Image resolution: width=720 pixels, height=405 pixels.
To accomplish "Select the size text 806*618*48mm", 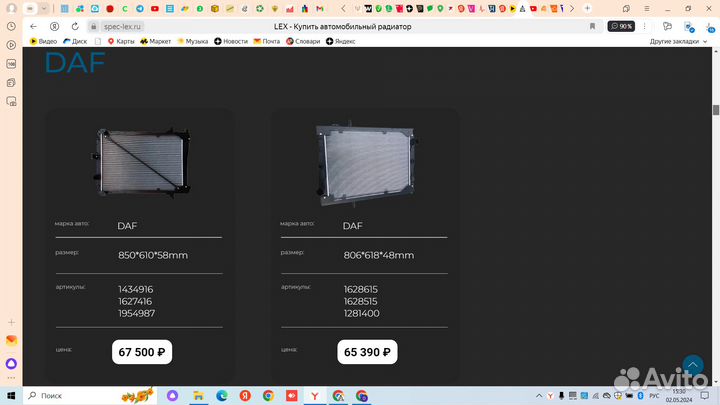I will [x=378, y=255].
